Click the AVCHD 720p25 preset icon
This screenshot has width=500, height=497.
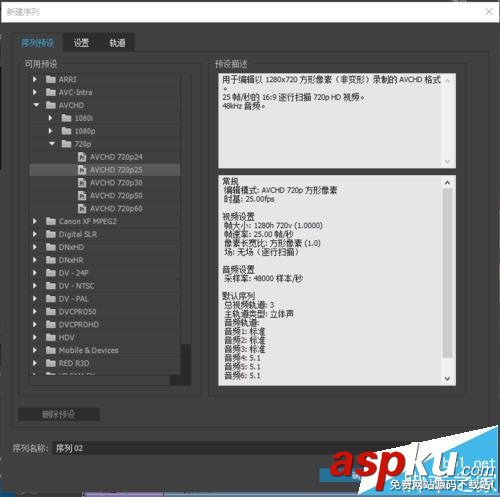point(82,170)
